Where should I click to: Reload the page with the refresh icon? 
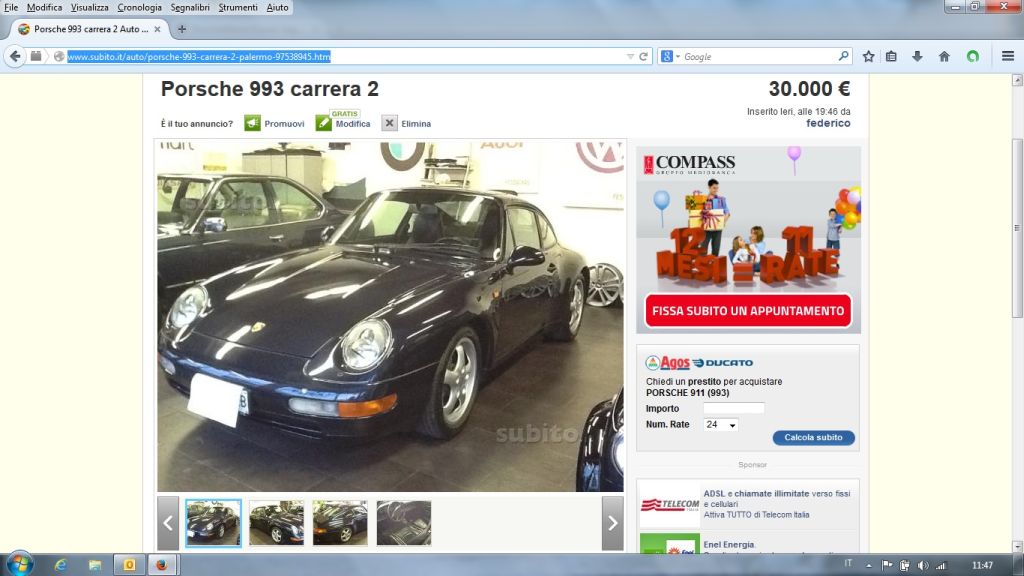[643, 57]
